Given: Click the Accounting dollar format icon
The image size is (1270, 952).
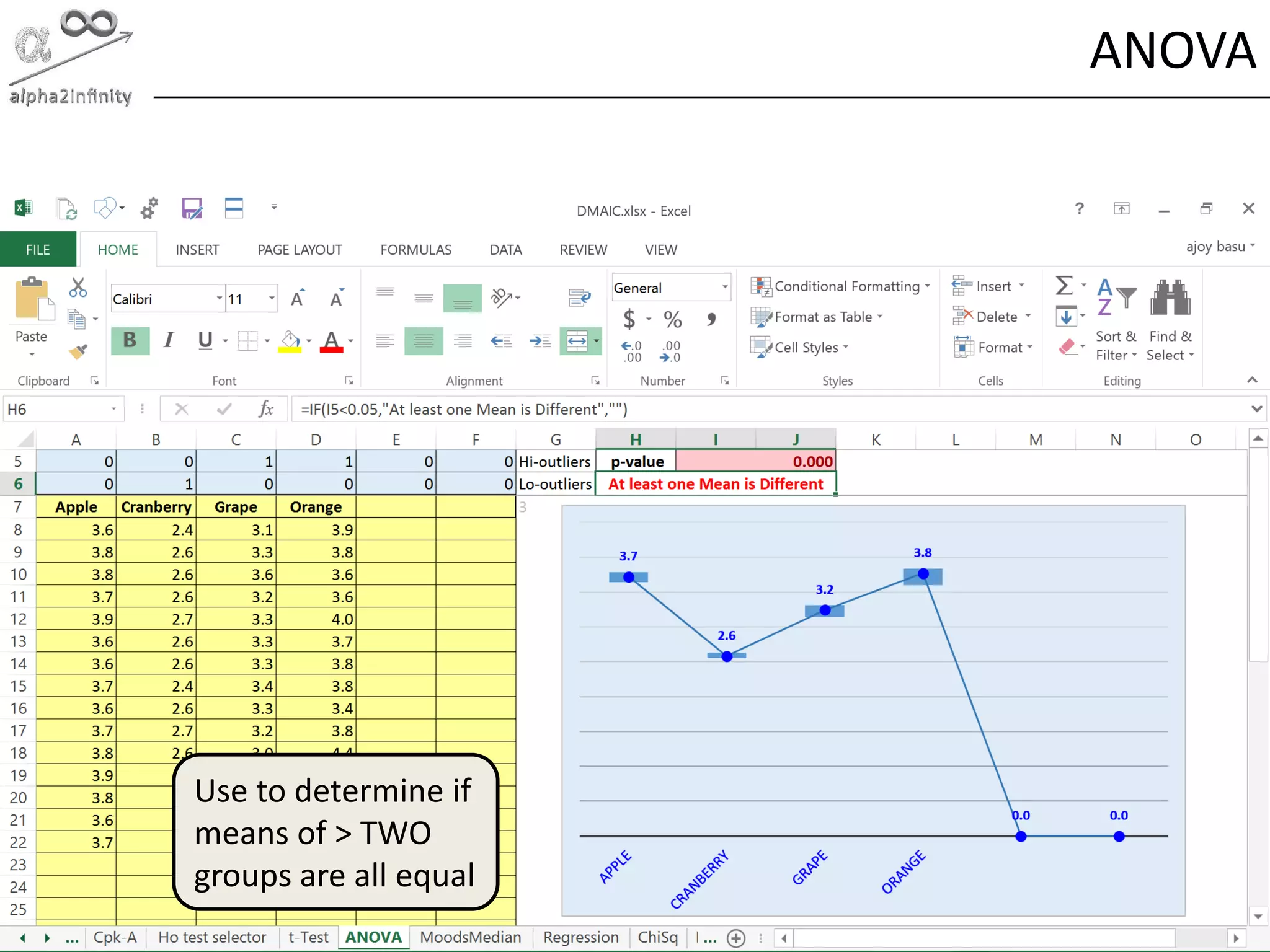Looking at the screenshot, I should (x=629, y=319).
